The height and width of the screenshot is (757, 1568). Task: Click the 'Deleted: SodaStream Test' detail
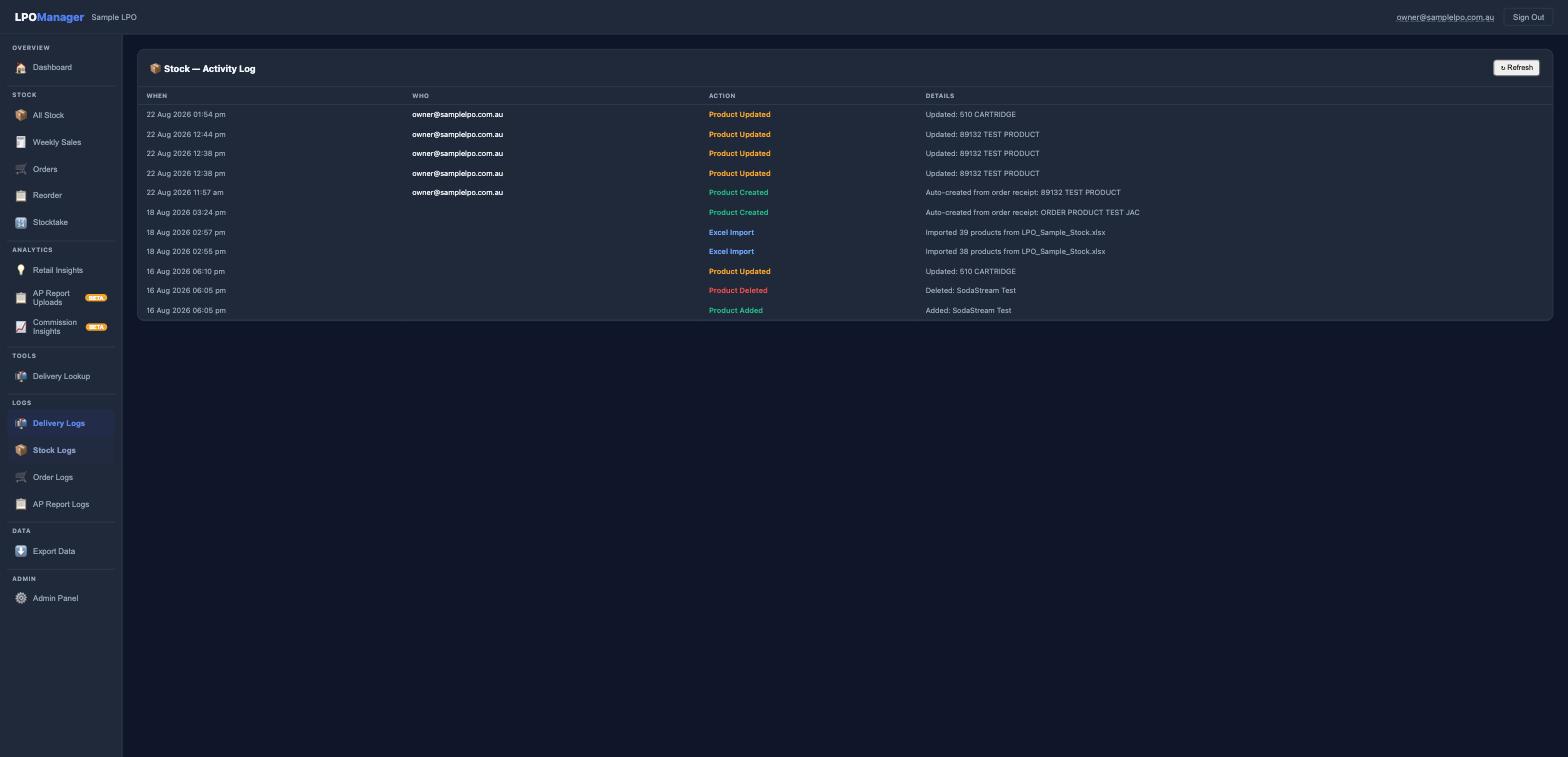tap(971, 291)
